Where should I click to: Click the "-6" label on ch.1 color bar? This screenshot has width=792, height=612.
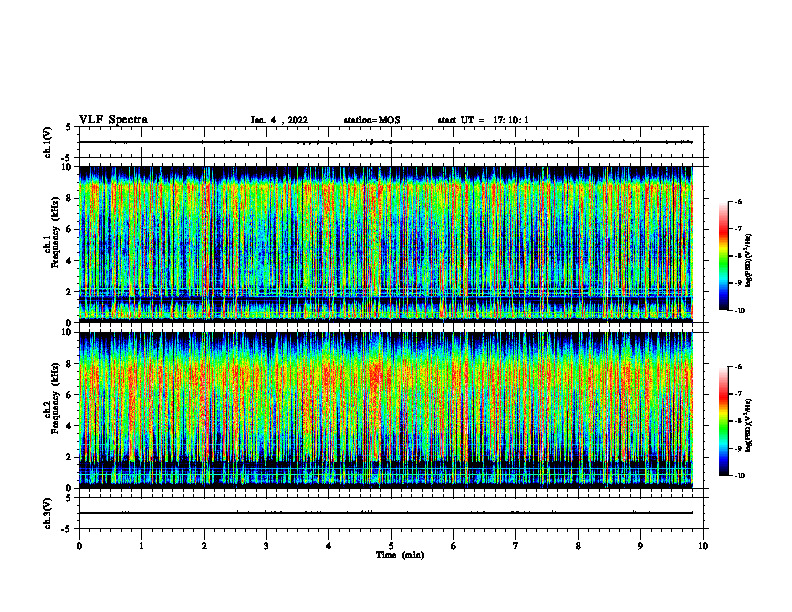737,201
